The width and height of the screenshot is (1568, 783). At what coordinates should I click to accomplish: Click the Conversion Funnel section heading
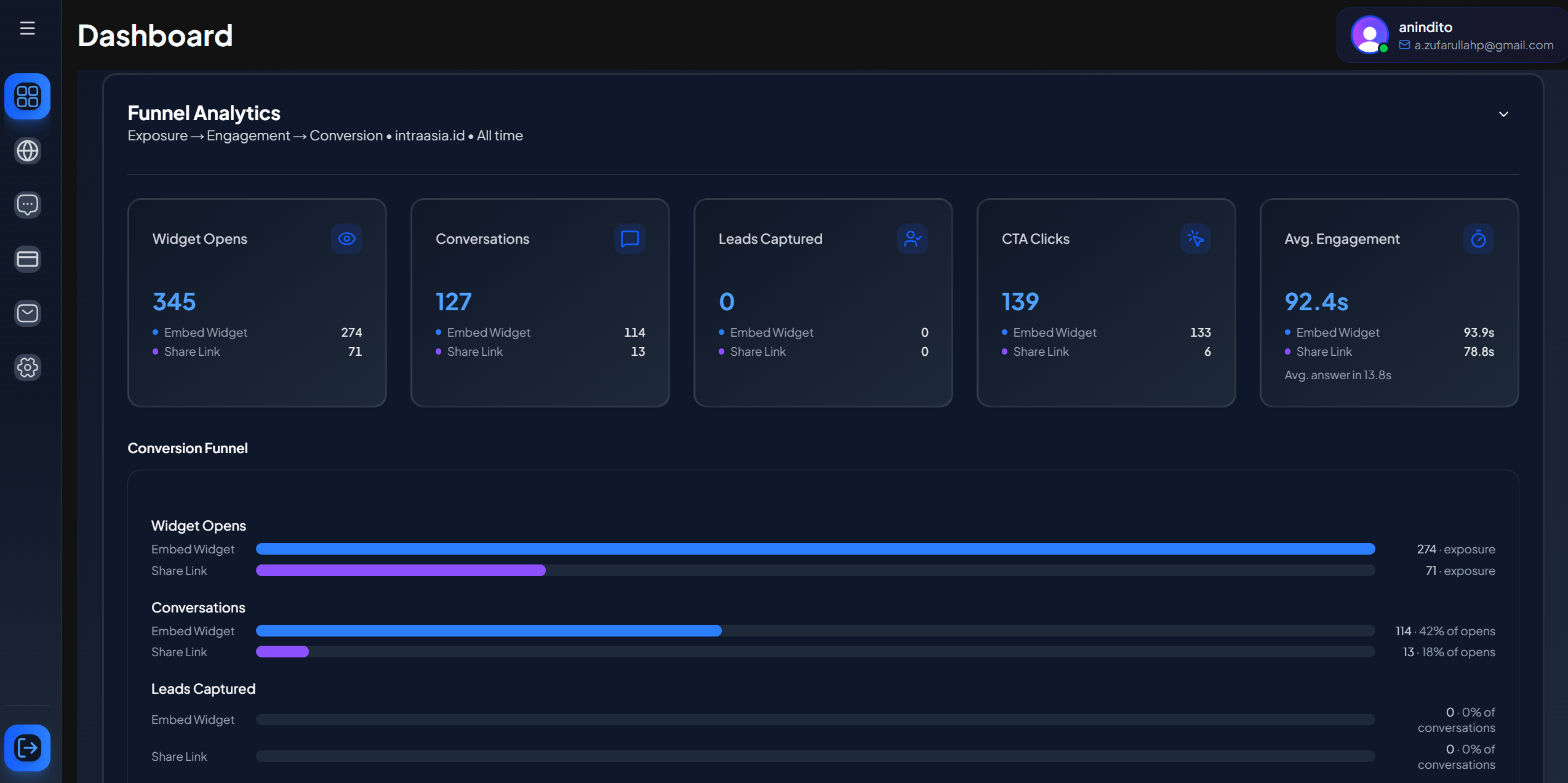click(x=187, y=448)
